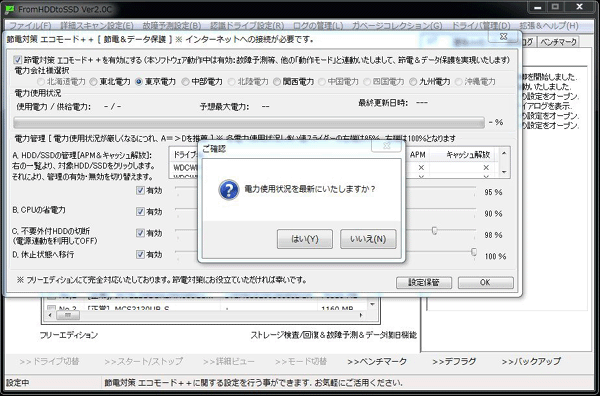The height and width of the screenshot is (396, 600).
Task: Close the eco mode settings dialog
Action: click(x=504, y=37)
